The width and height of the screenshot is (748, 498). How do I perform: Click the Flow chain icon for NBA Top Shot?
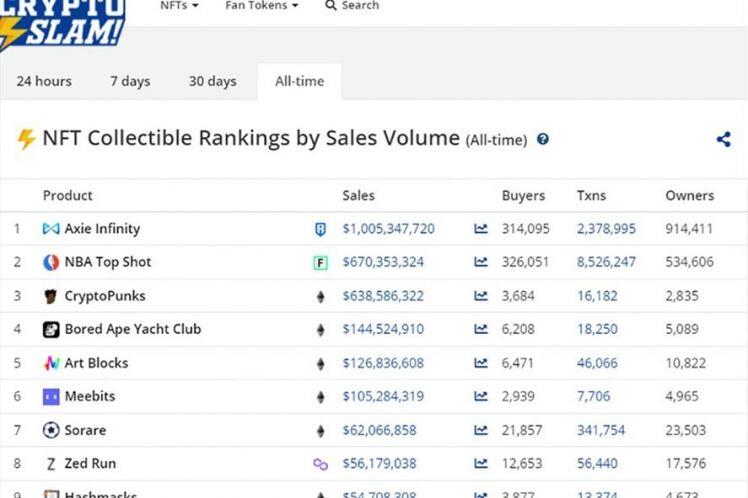[x=321, y=263]
